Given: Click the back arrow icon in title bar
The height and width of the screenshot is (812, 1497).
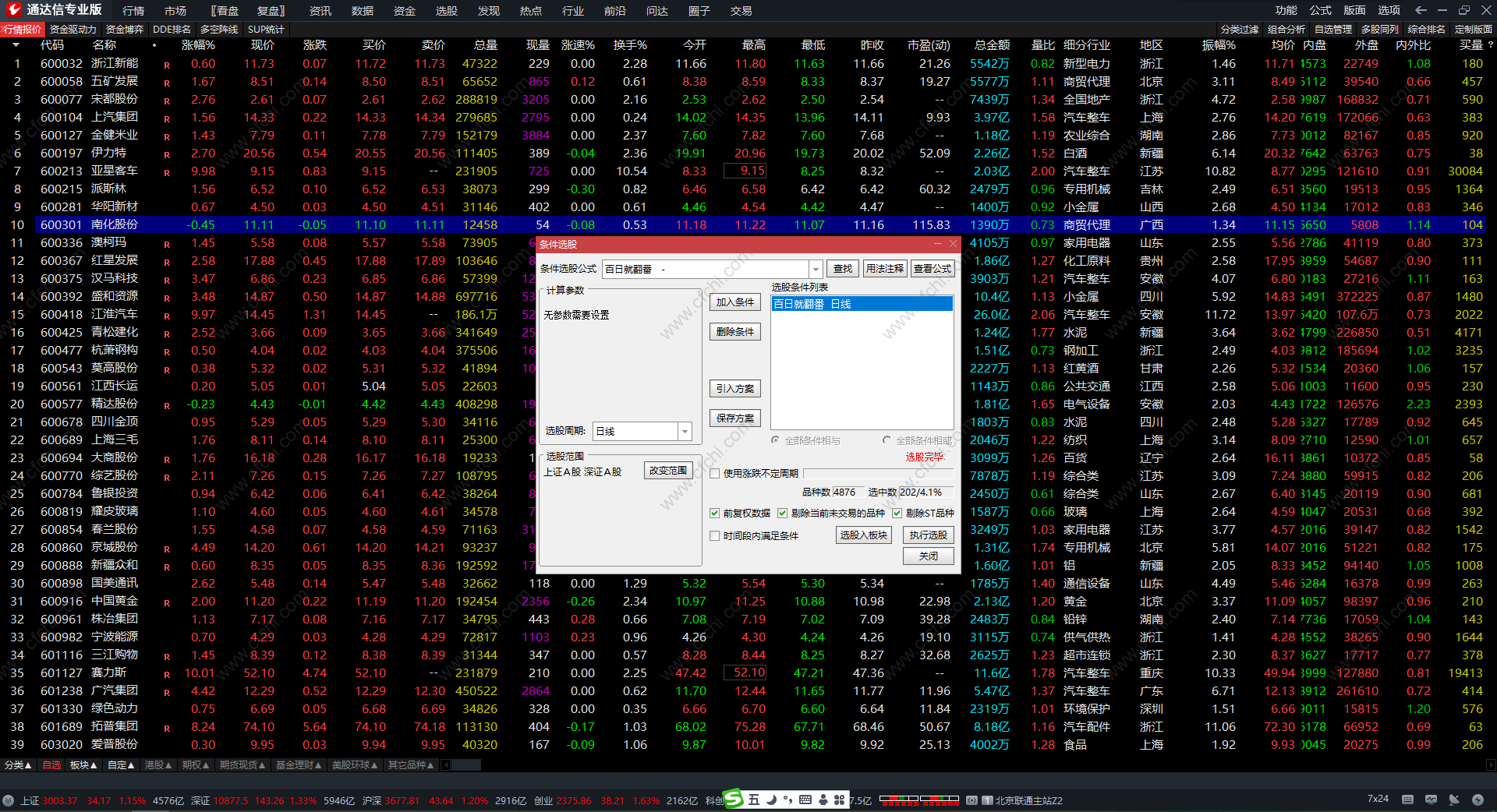Looking at the screenshot, I should 1421,10.
